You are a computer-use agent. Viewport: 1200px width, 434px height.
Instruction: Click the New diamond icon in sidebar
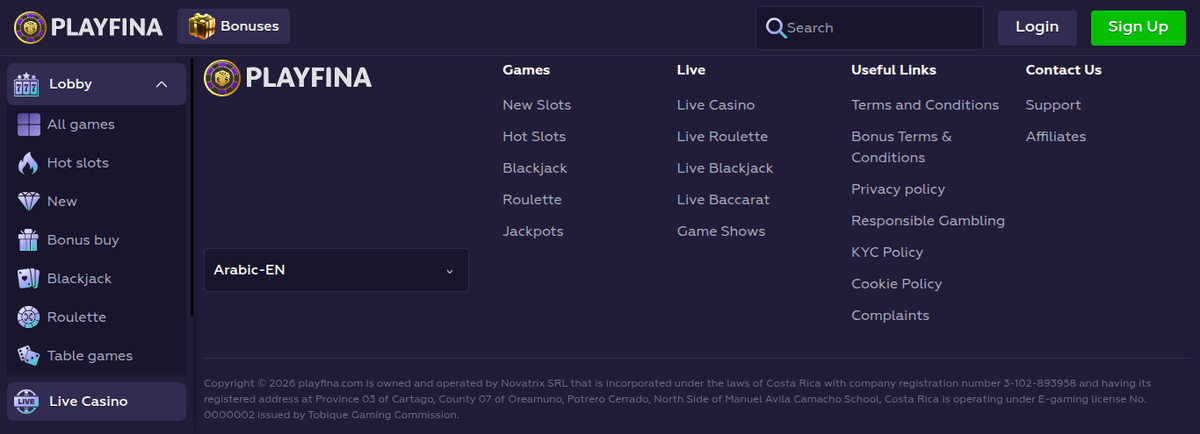coord(28,201)
